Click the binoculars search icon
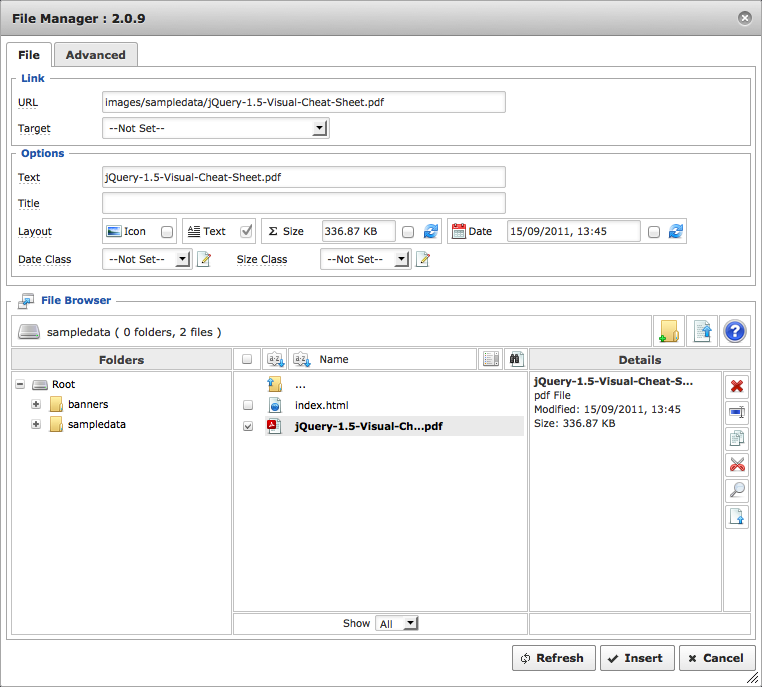 [516, 360]
